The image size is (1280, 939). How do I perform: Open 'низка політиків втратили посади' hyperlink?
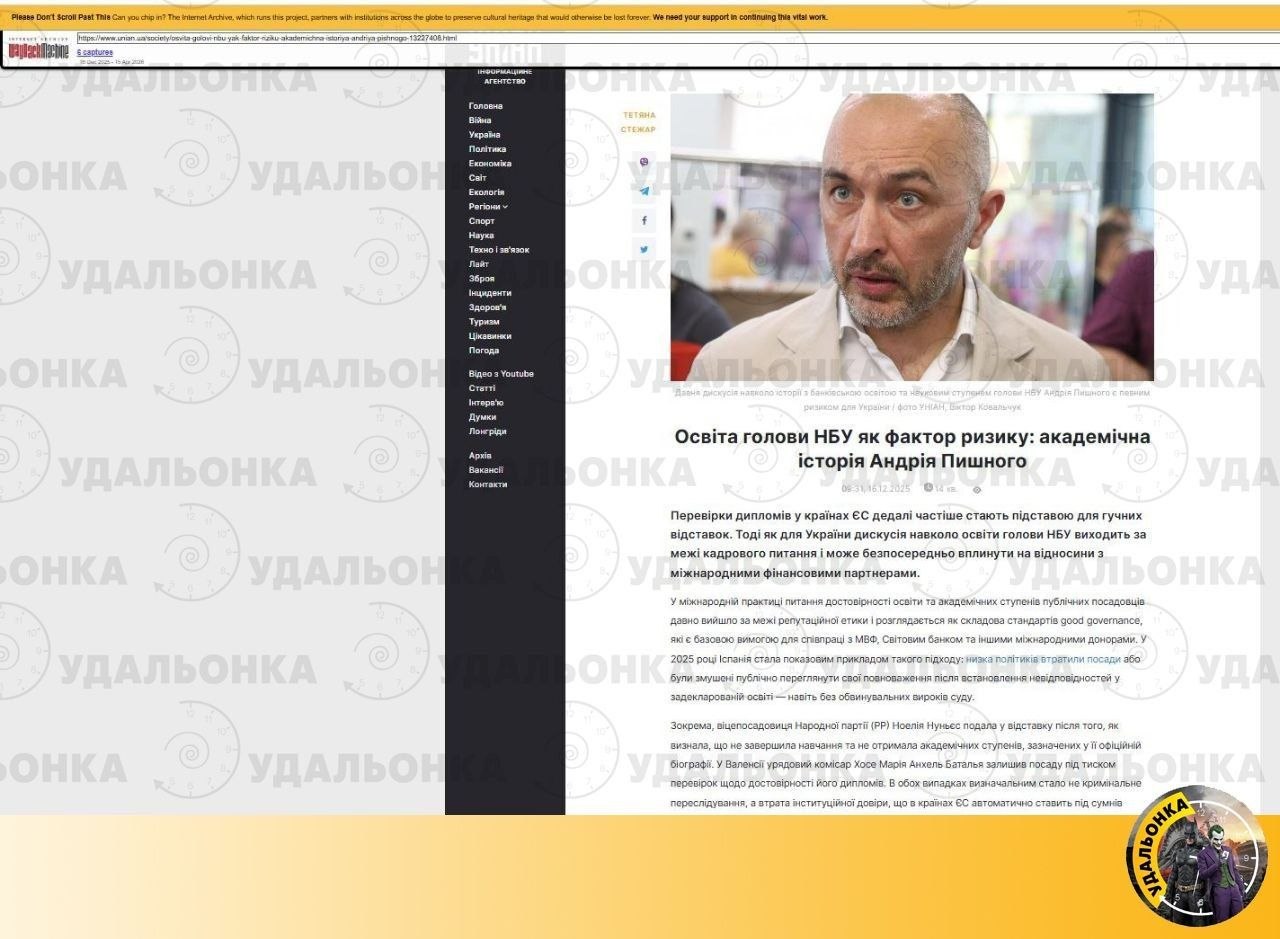point(1043,659)
